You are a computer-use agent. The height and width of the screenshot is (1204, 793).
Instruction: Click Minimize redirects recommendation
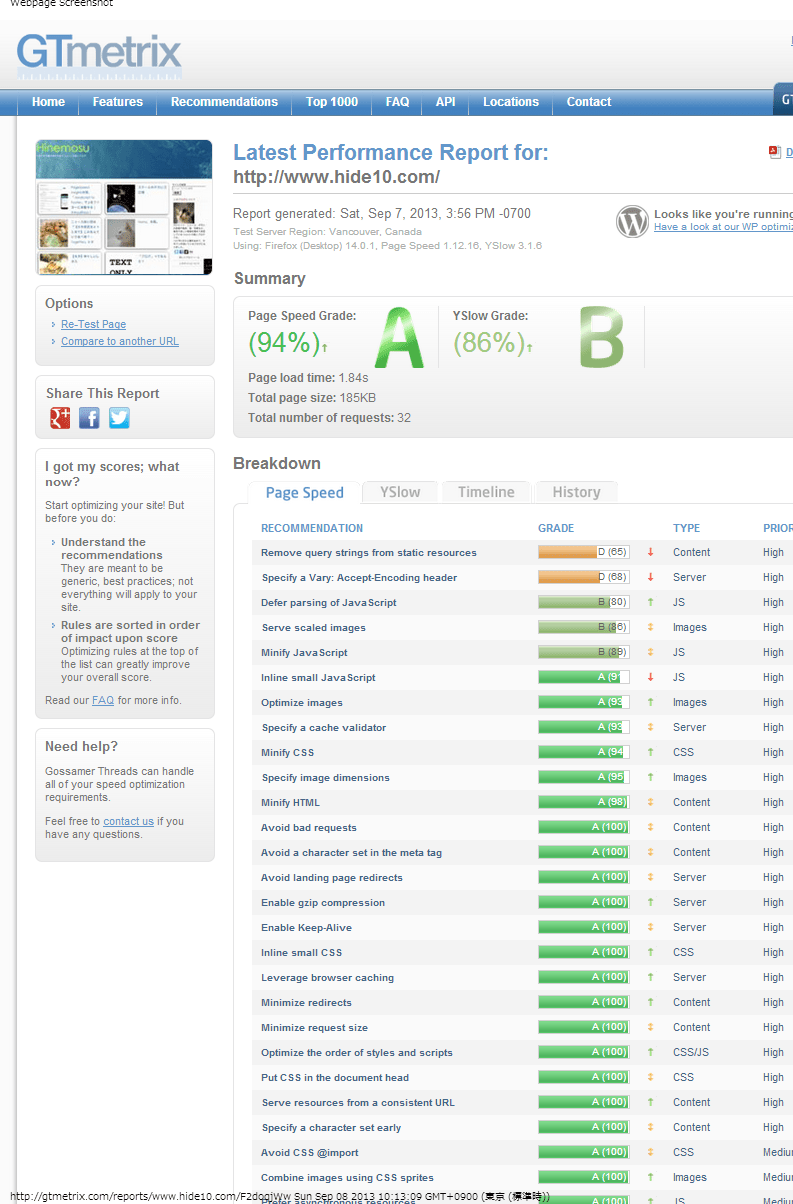[x=306, y=1002]
